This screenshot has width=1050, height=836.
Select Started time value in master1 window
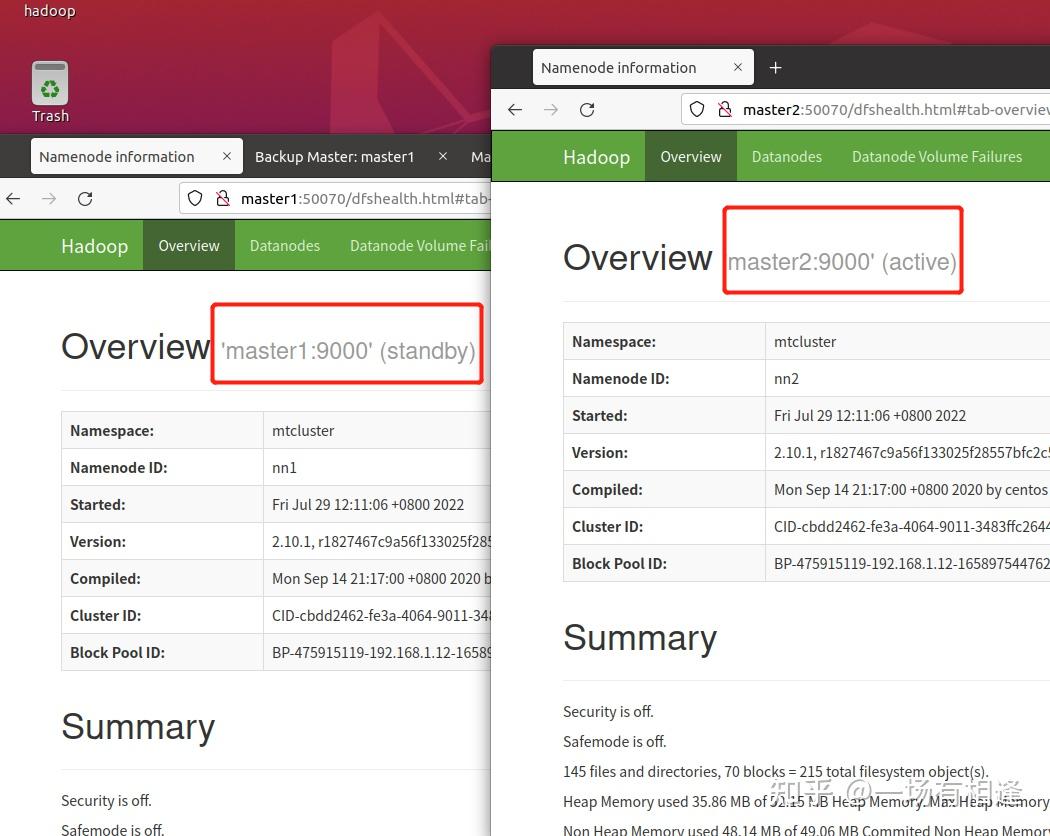368,504
